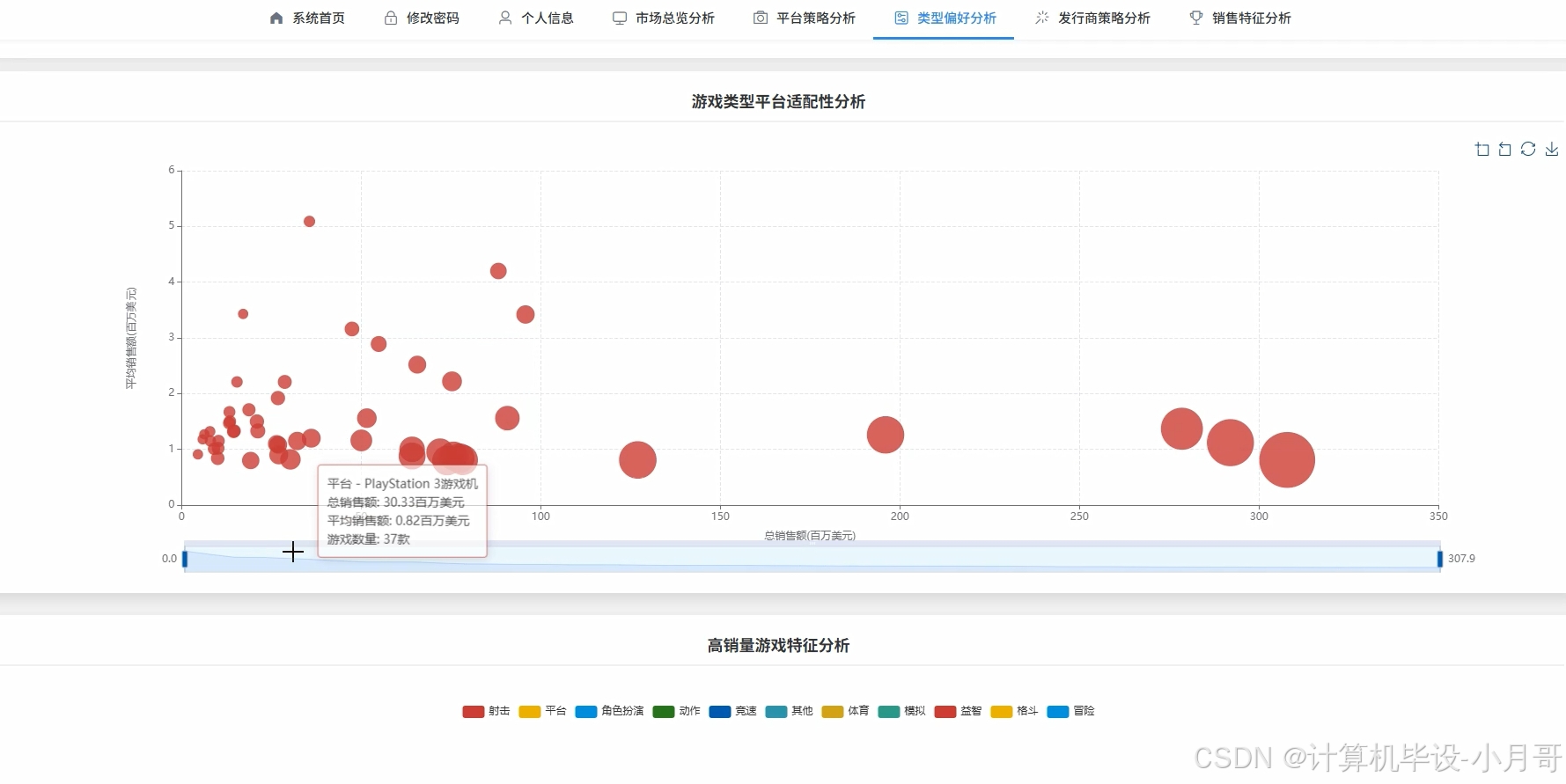Click the tooltip text 游戏数量: 37款
This screenshot has width=1566, height=784.
[x=369, y=539]
